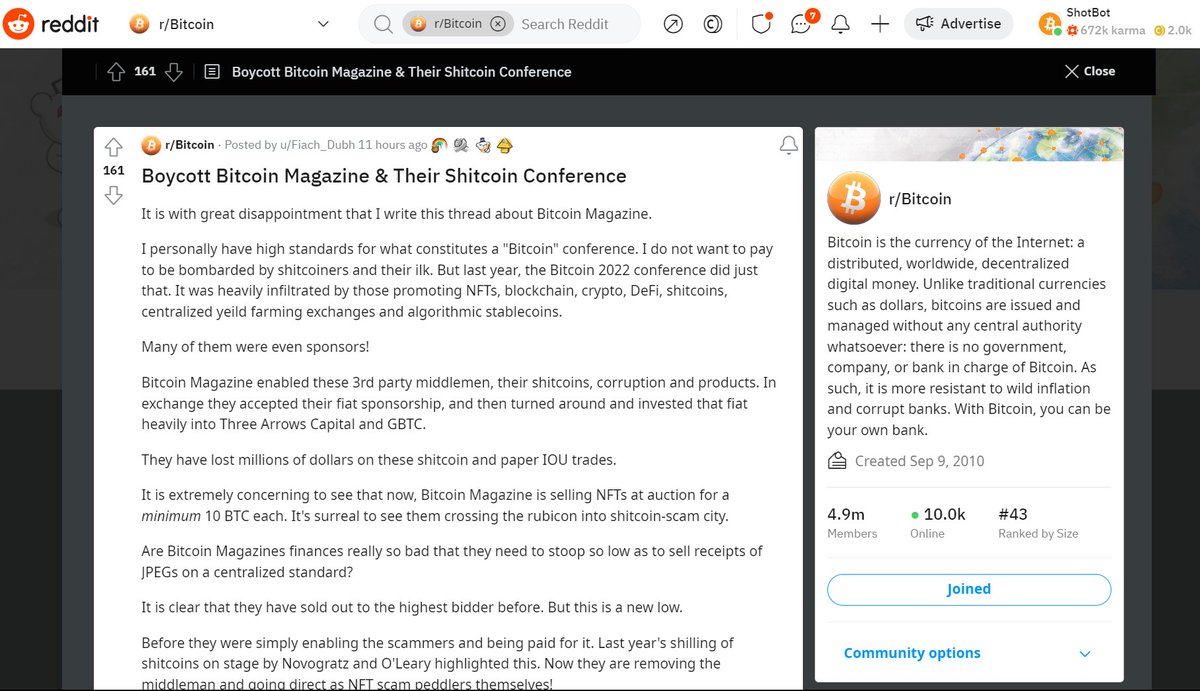Click the cake icon beside Created date
Image resolution: width=1200 pixels, height=691 pixels.
point(837,461)
